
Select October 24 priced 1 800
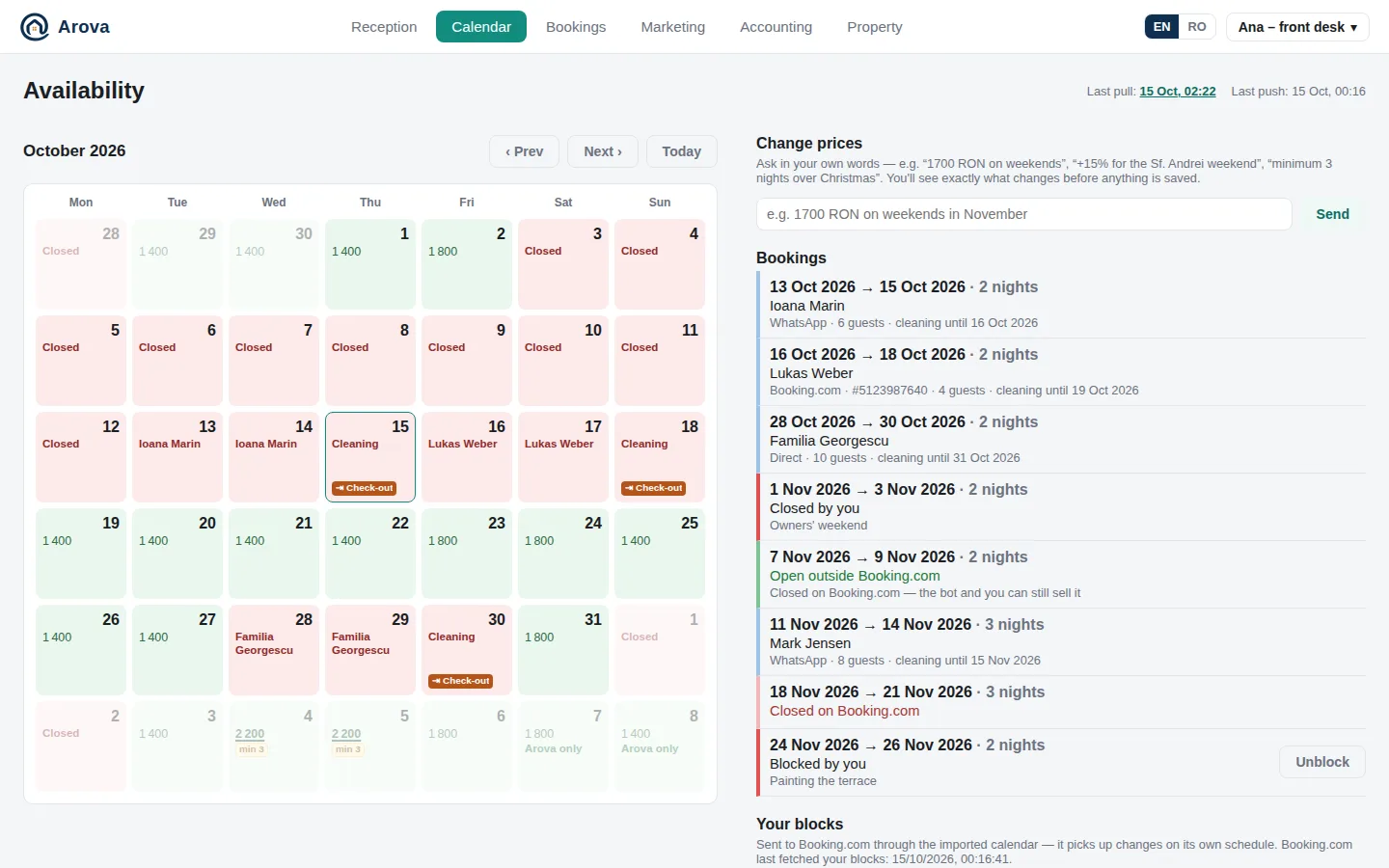pyautogui.click(x=563, y=554)
